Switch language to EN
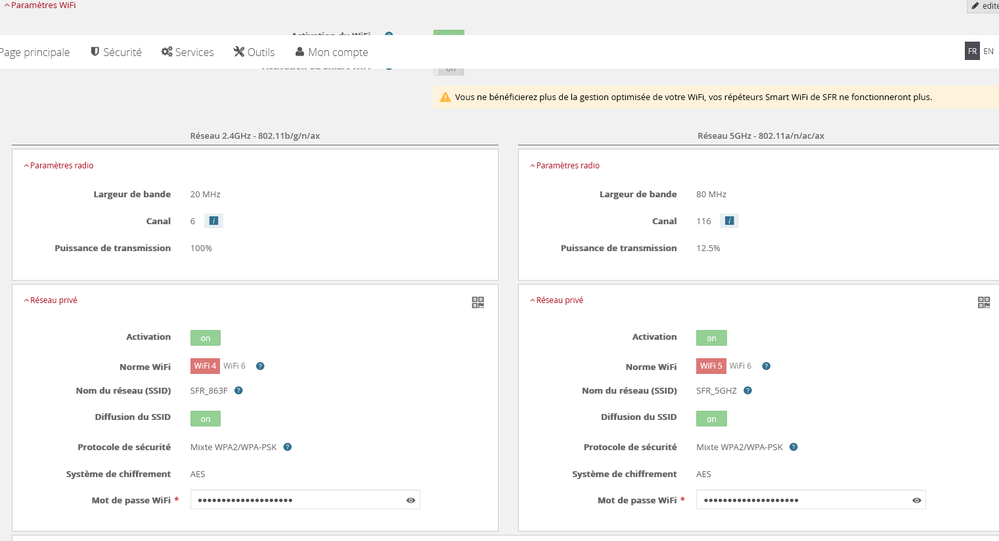999x541 pixels. pos(988,51)
